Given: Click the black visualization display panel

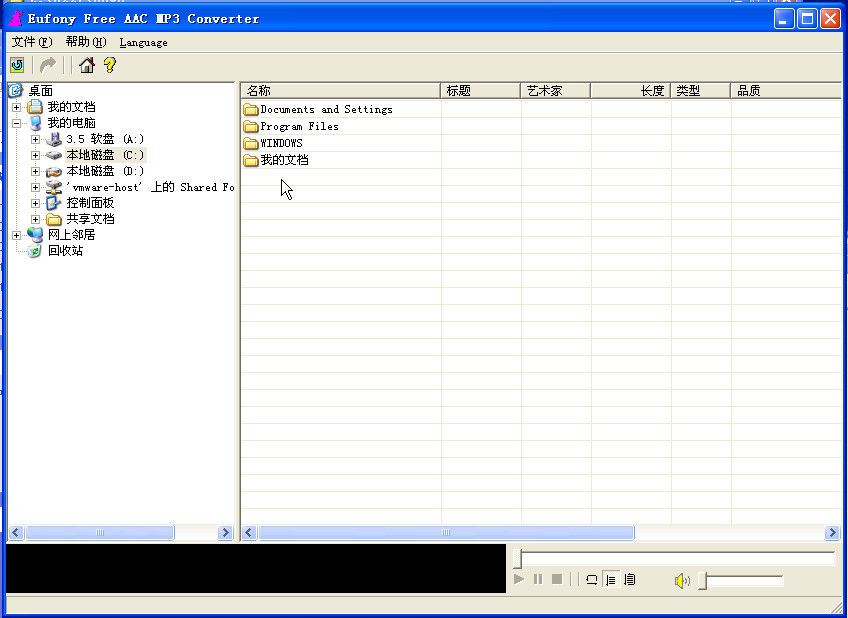Looking at the screenshot, I should click(256, 568).
